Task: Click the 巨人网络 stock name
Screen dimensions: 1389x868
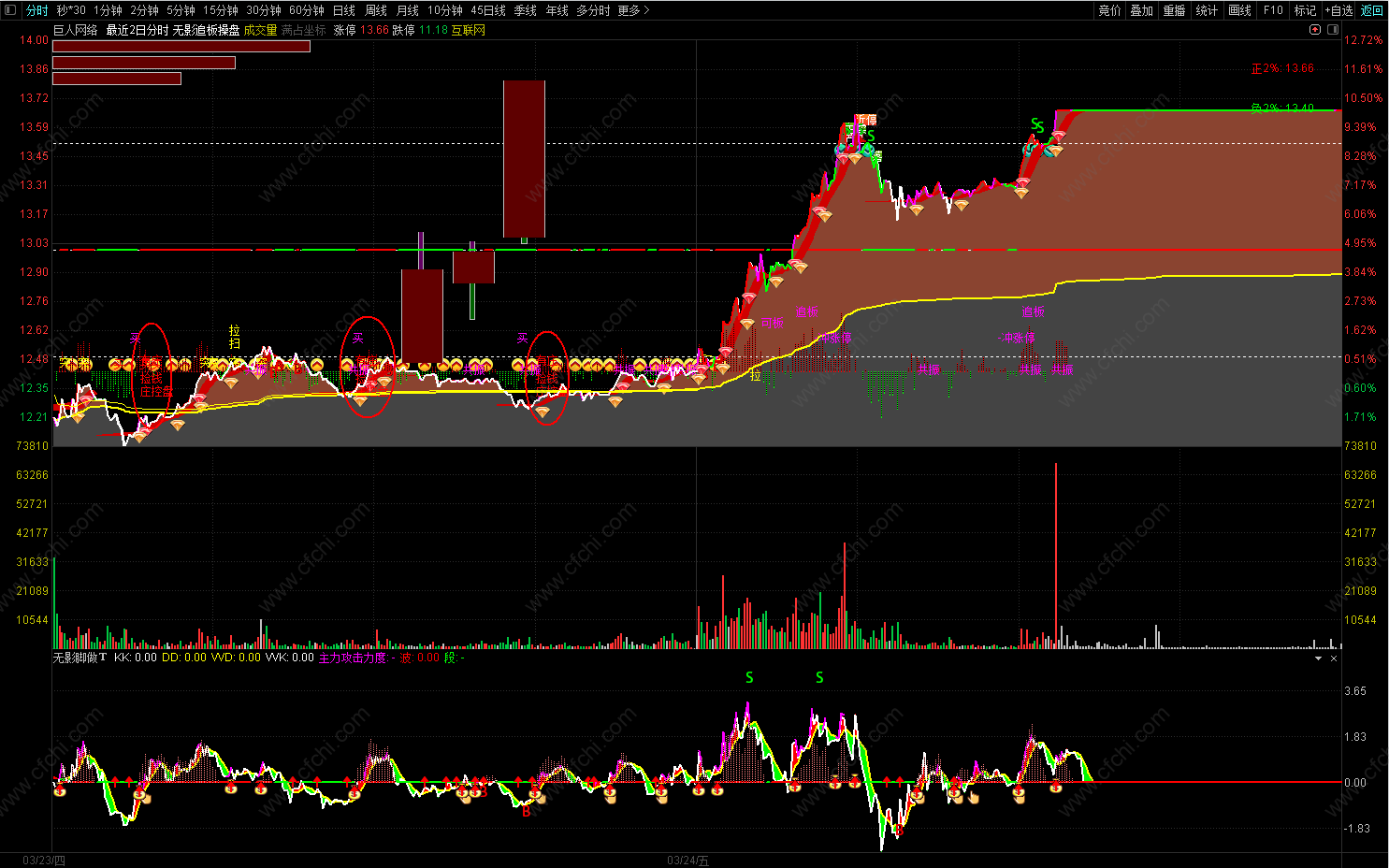Action: [76, 30]
